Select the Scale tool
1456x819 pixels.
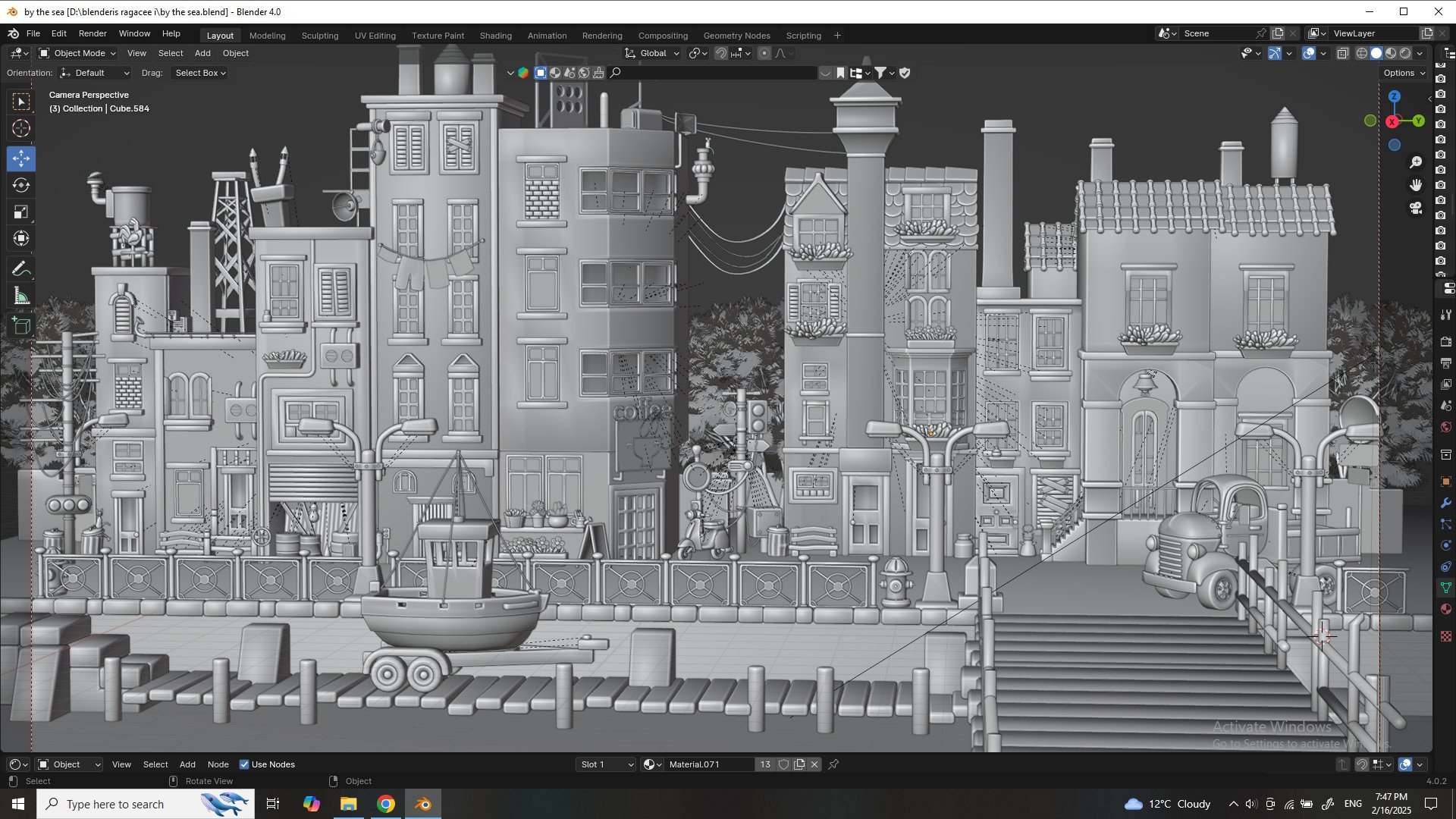point(21,212)
